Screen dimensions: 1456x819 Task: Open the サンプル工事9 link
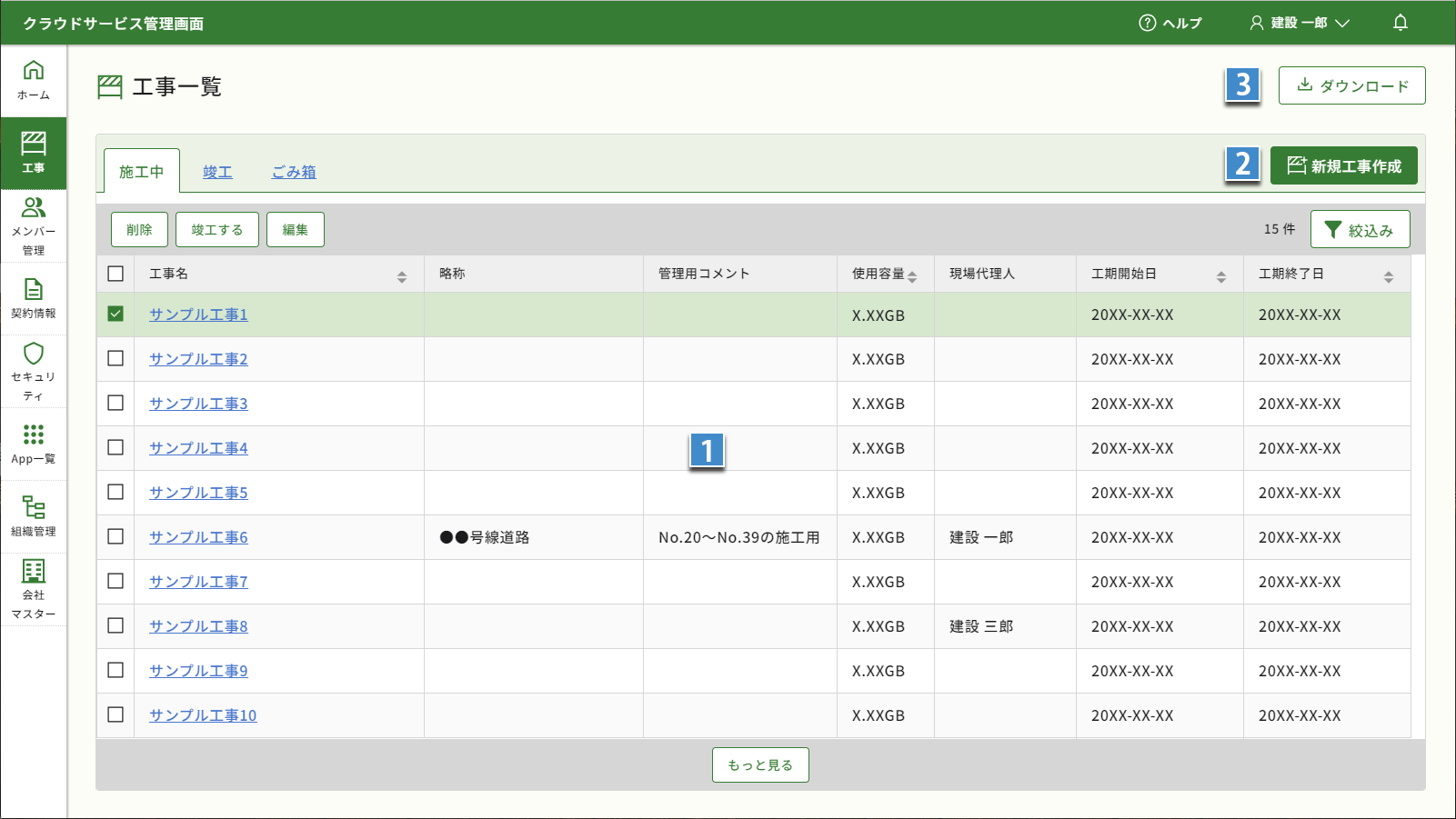click(x=198, y=671)
